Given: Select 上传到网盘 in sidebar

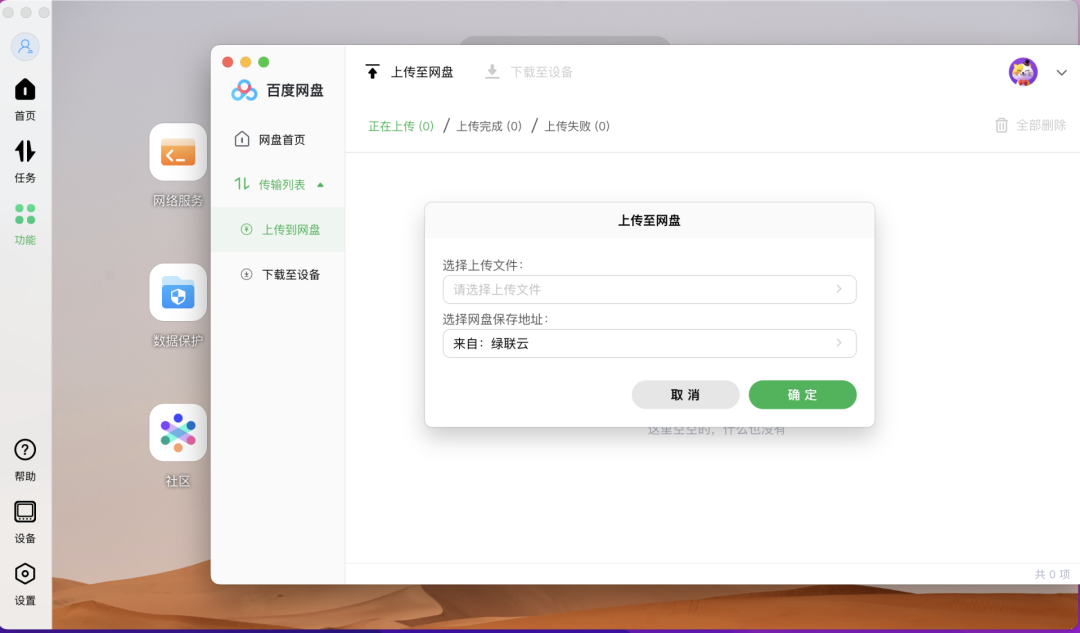Looking at the screenshot, I should (x=278, y=229).
